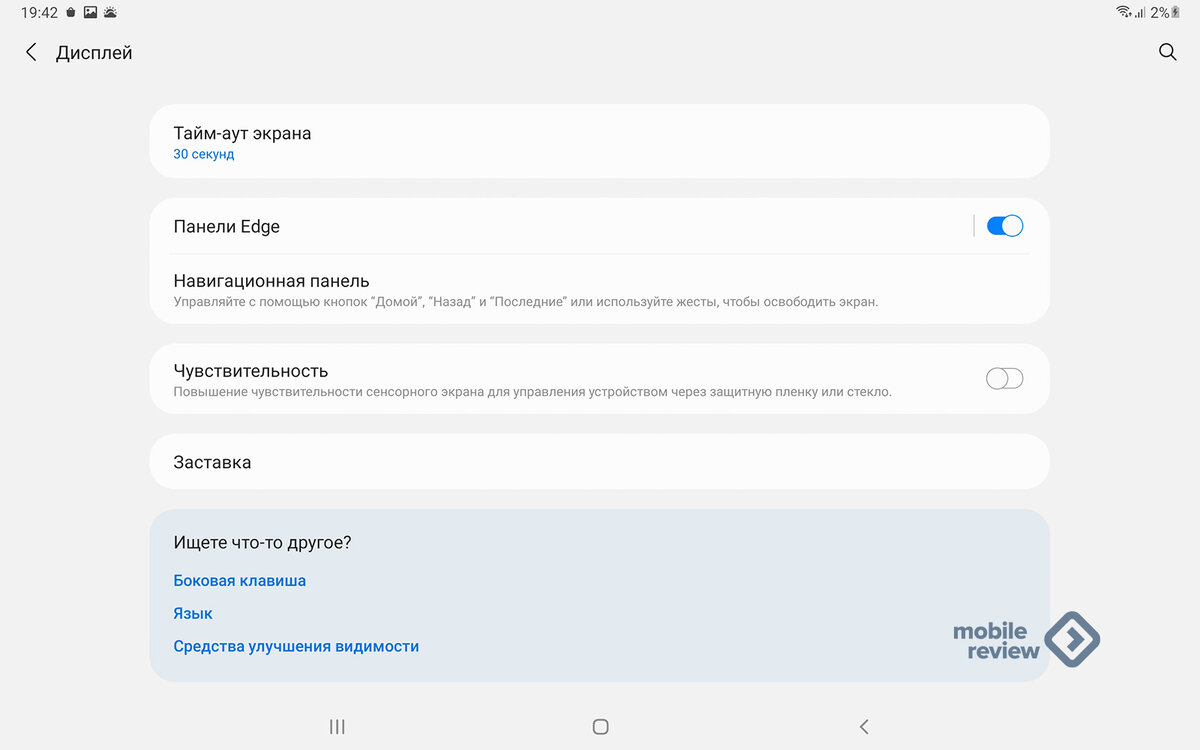Open the Панели Edge label
This screenshot has height=750, width=1200.
click(x=226, y=227)
